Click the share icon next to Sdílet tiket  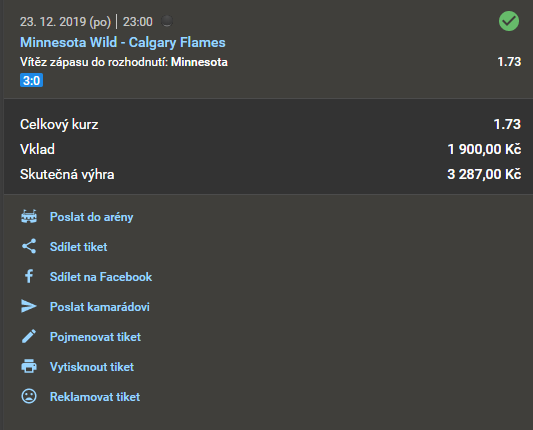tap(29, 246)
